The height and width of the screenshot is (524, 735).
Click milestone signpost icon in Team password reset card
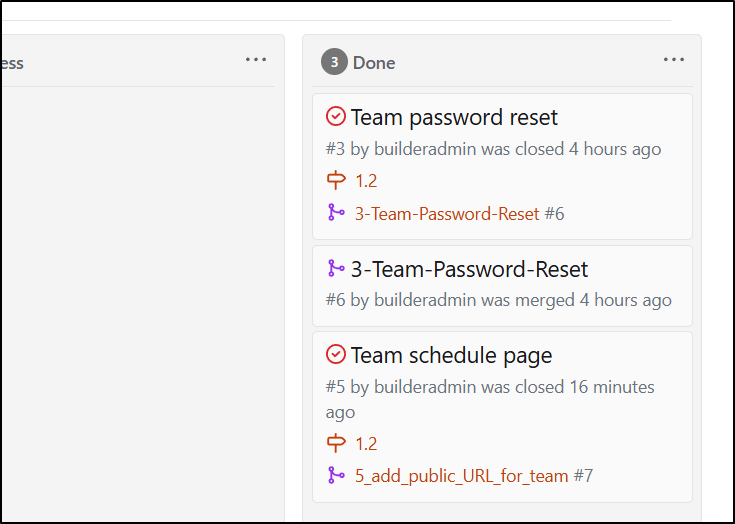point(336,180)
